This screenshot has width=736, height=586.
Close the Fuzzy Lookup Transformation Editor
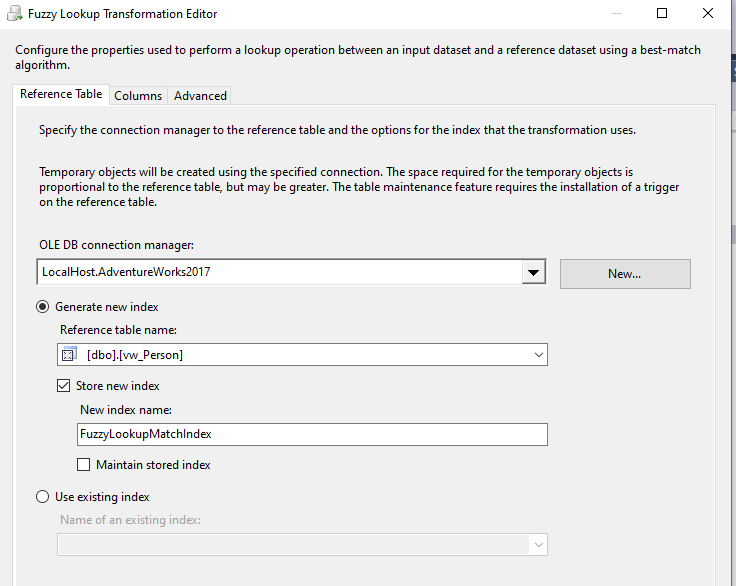pyautogui.click(x=708, y=14)
